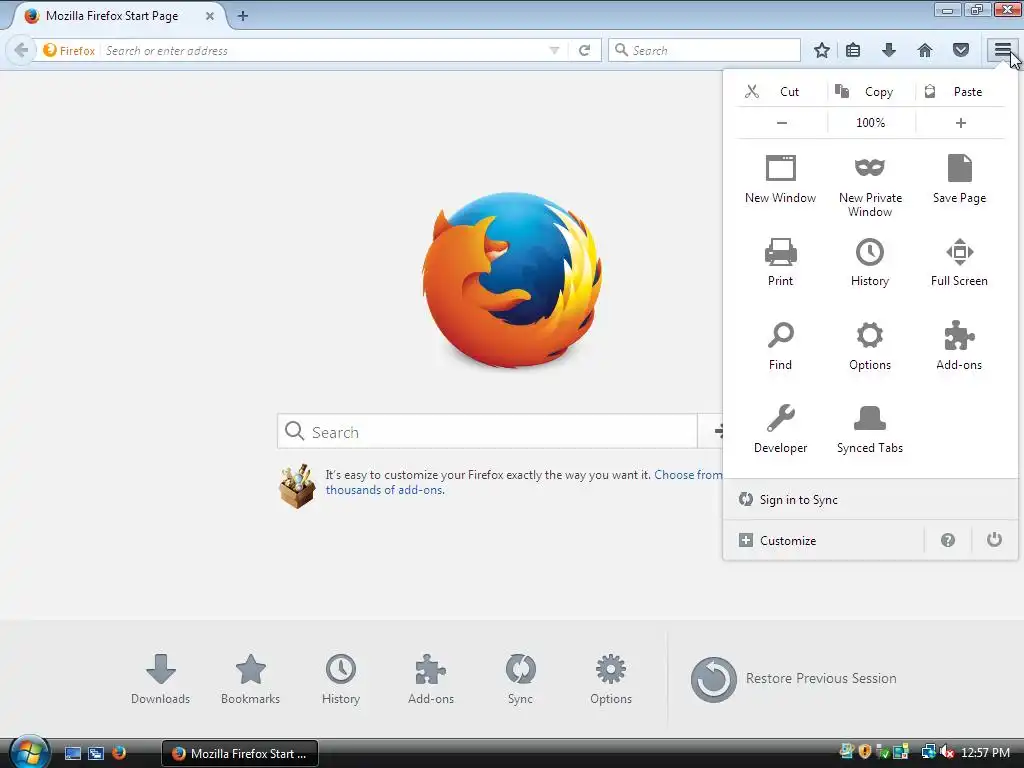This screenshot has height=768, width=1024.
Task: Show bookmarks list icon in toolbar
Action: (853, 50)
